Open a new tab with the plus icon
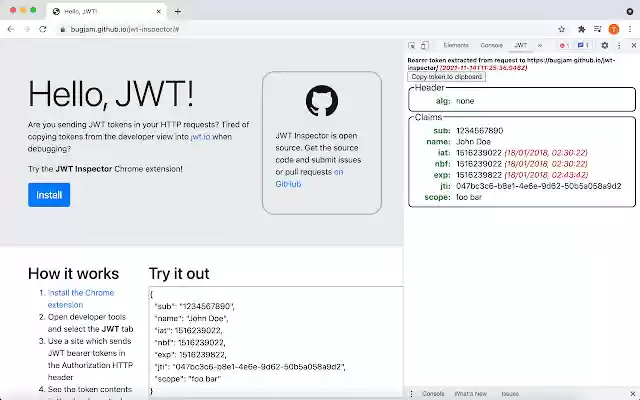Image resolution: width=640 pixels, height=400 pixels. coord(178,11)
